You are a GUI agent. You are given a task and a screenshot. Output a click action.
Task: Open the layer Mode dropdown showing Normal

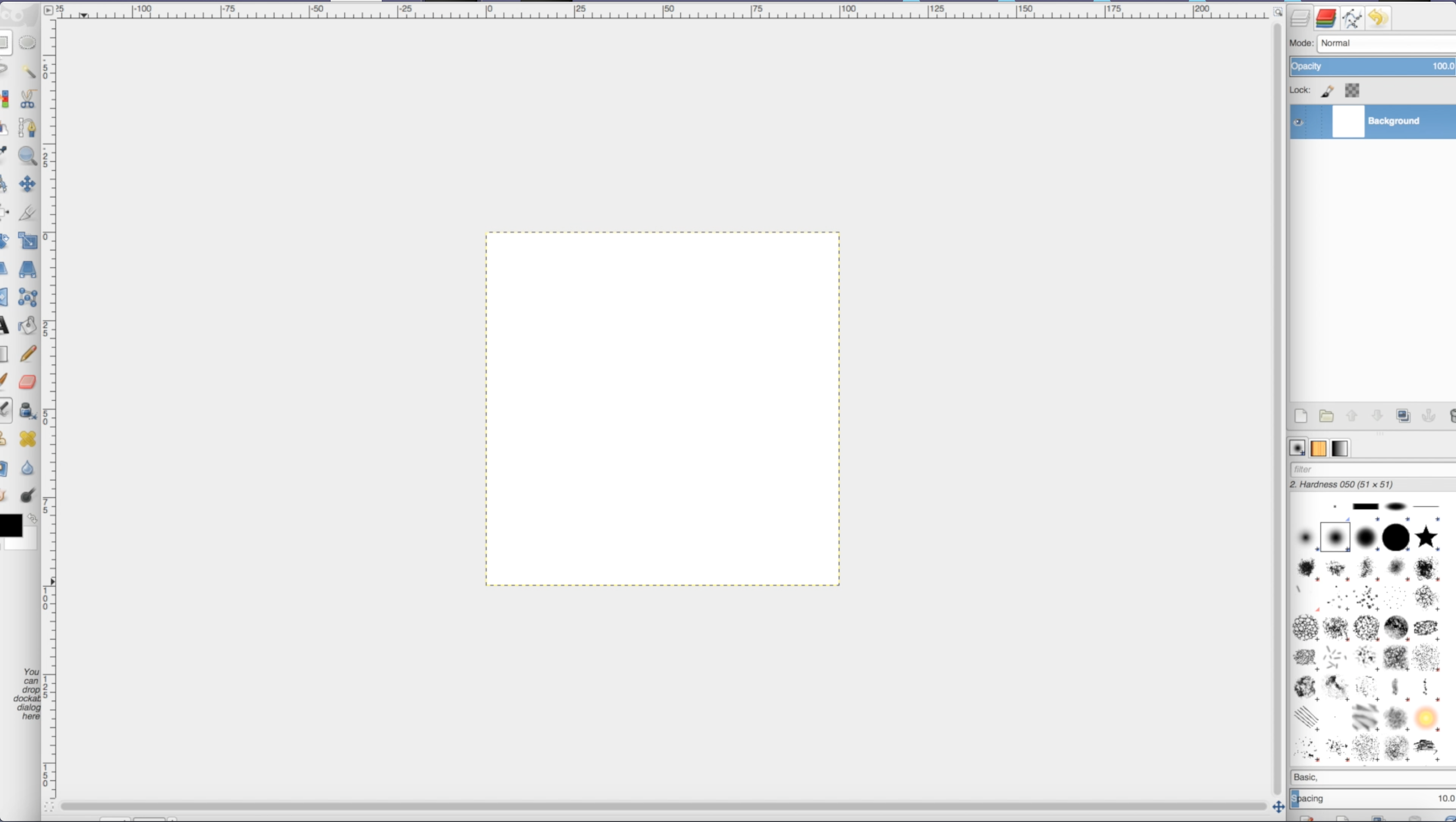pyautogui.click(x=1385, y=43)
